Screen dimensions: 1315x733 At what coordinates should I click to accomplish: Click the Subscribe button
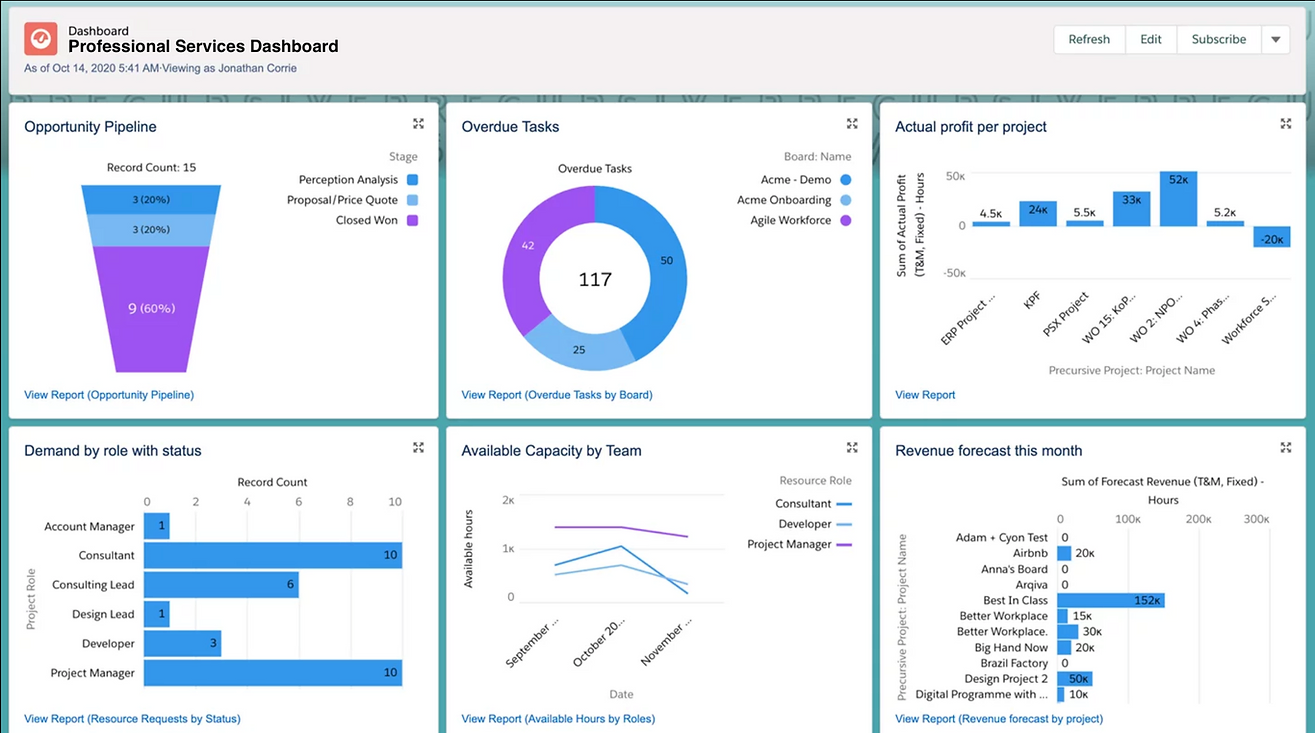click(x=1219, y=39)
